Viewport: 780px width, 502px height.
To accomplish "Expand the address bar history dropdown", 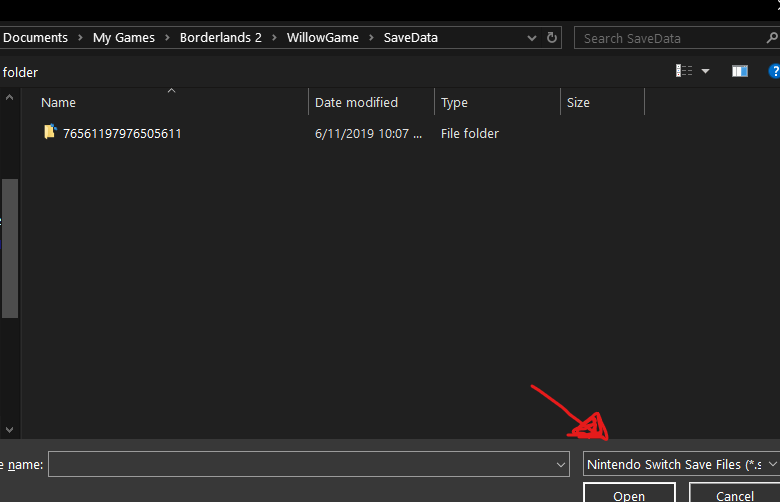I will (x=532, y=38).
